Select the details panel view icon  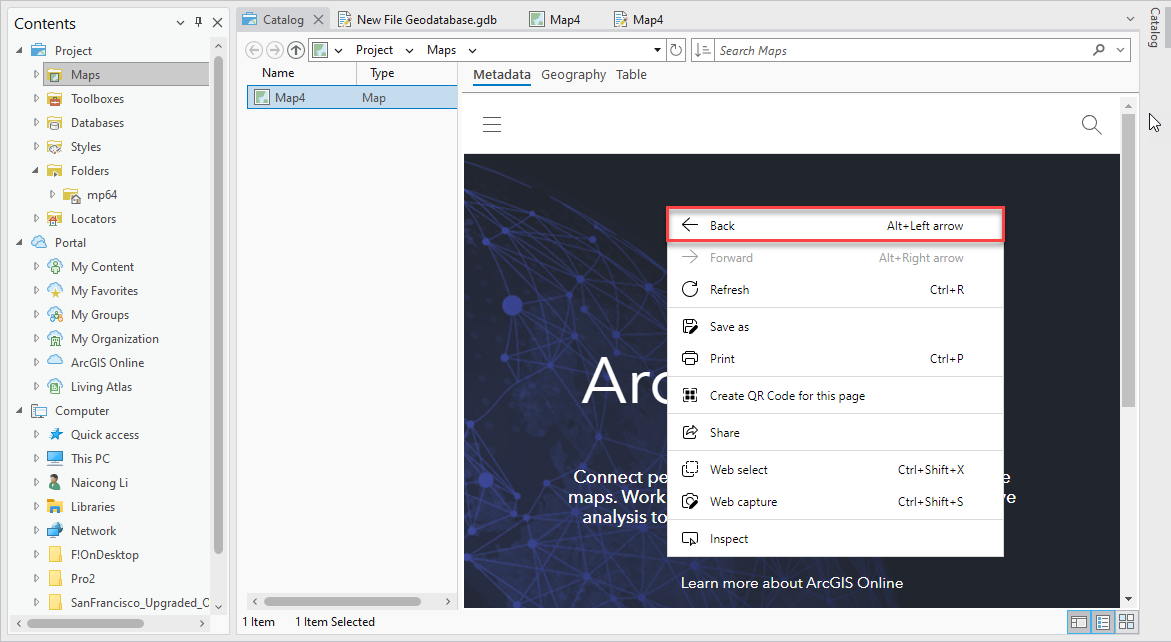click(1078, 622)
